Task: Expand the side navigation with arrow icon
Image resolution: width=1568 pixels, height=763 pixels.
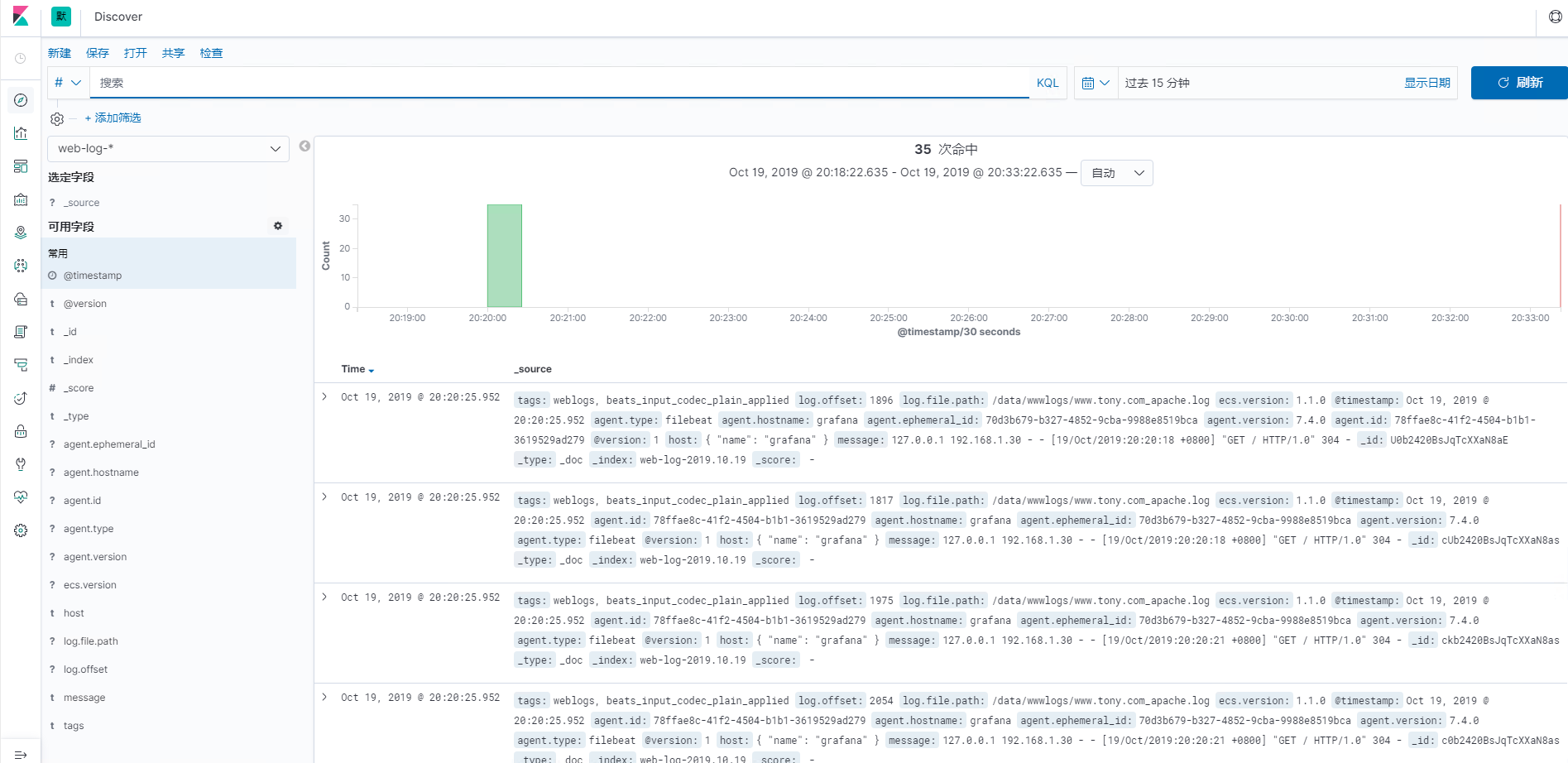Action: coord(21,755)
